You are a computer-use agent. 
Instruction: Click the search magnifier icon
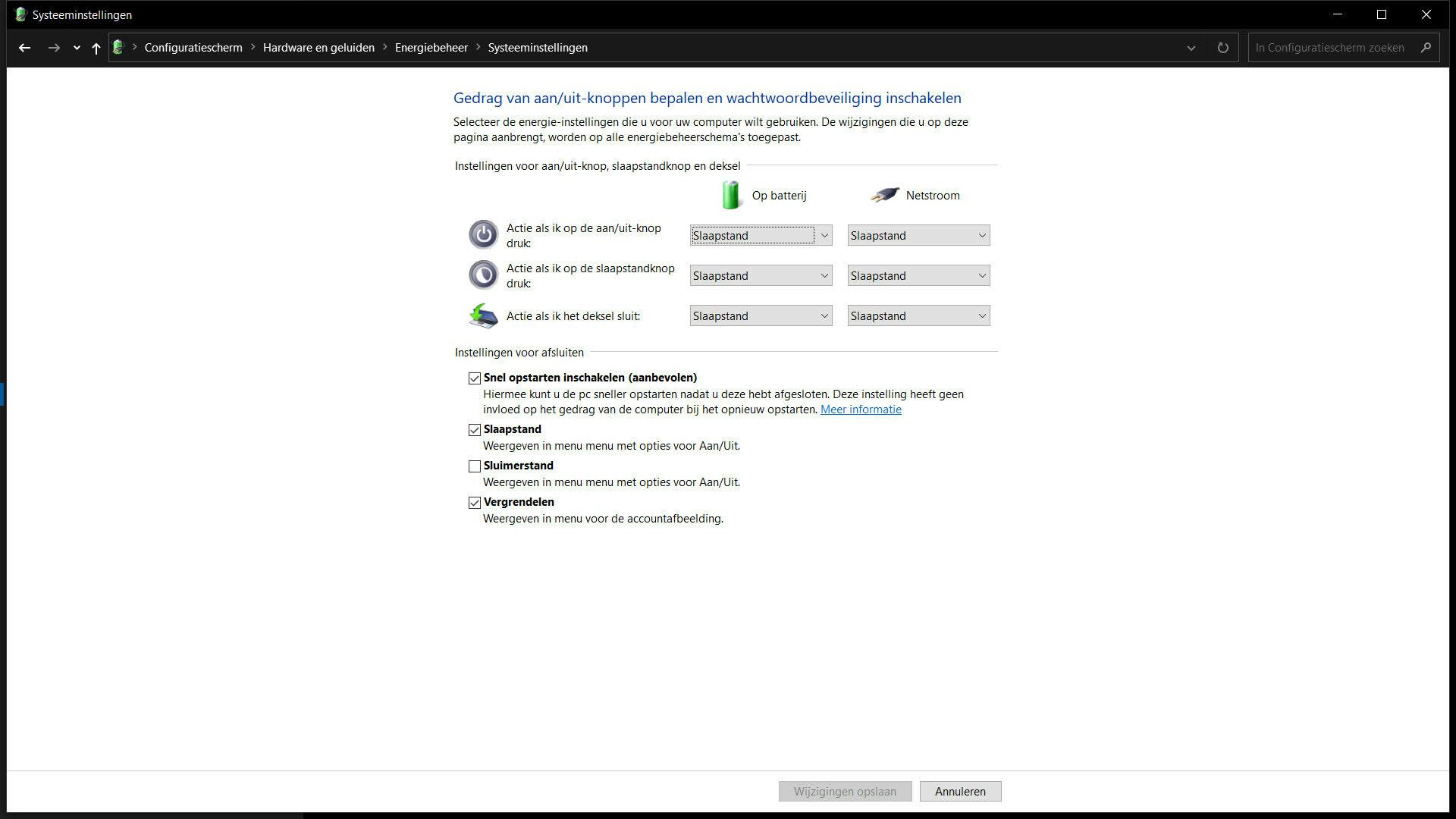1426,48
